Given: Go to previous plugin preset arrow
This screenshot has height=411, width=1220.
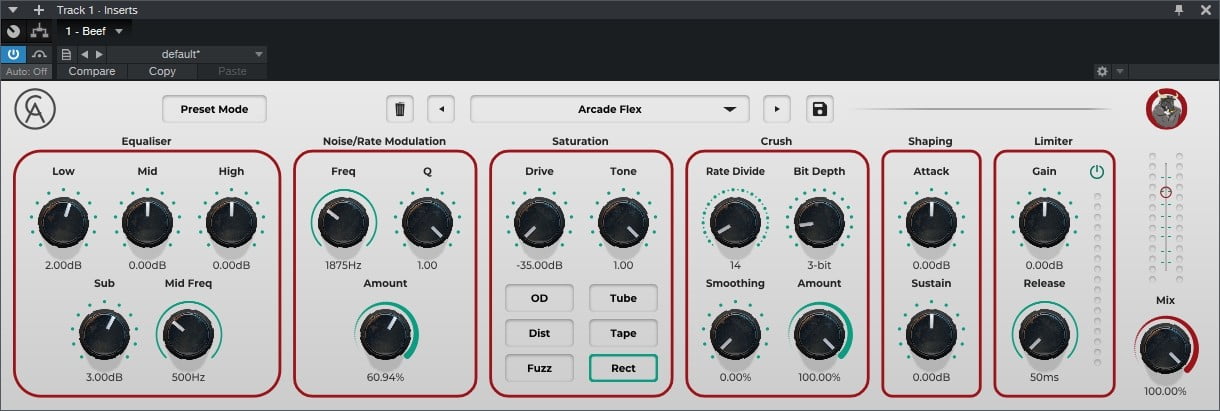Looking at the screenshot, I should click(442, 109).
